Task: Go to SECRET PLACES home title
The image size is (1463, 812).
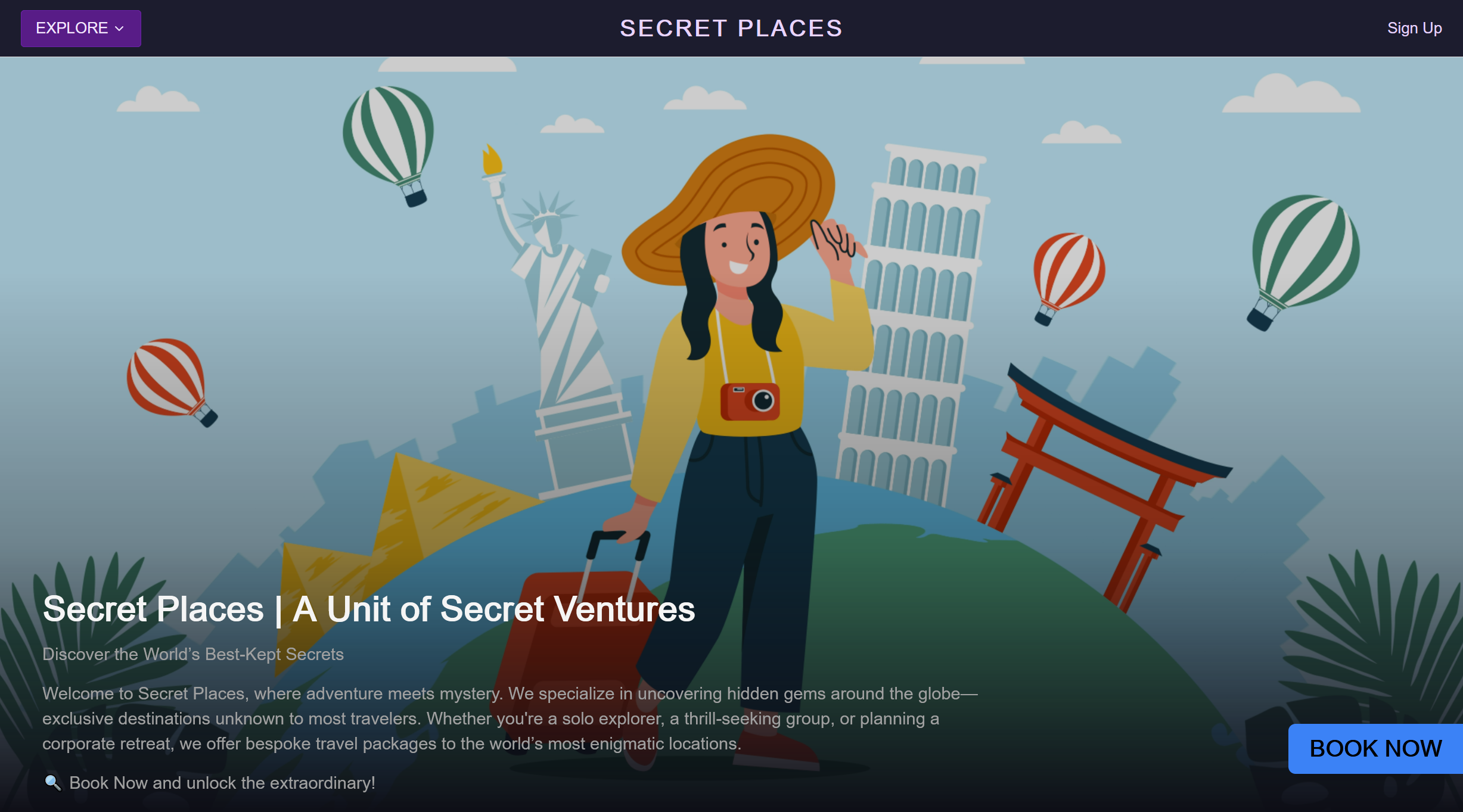Action: [731, 28]
